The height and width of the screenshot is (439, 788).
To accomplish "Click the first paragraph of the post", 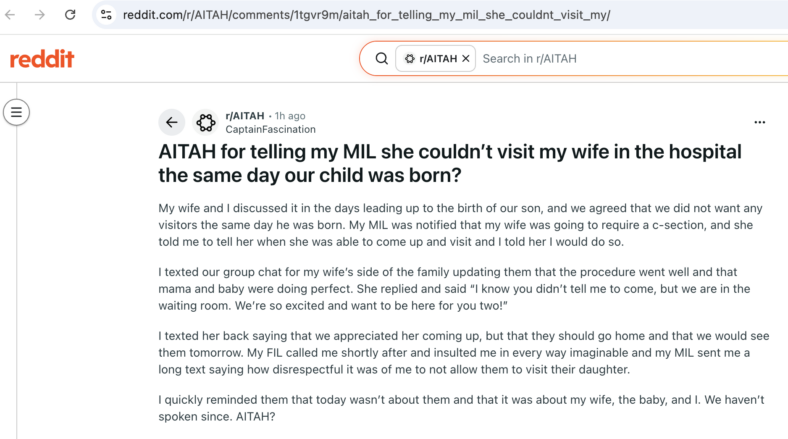I will click(460, 225).
